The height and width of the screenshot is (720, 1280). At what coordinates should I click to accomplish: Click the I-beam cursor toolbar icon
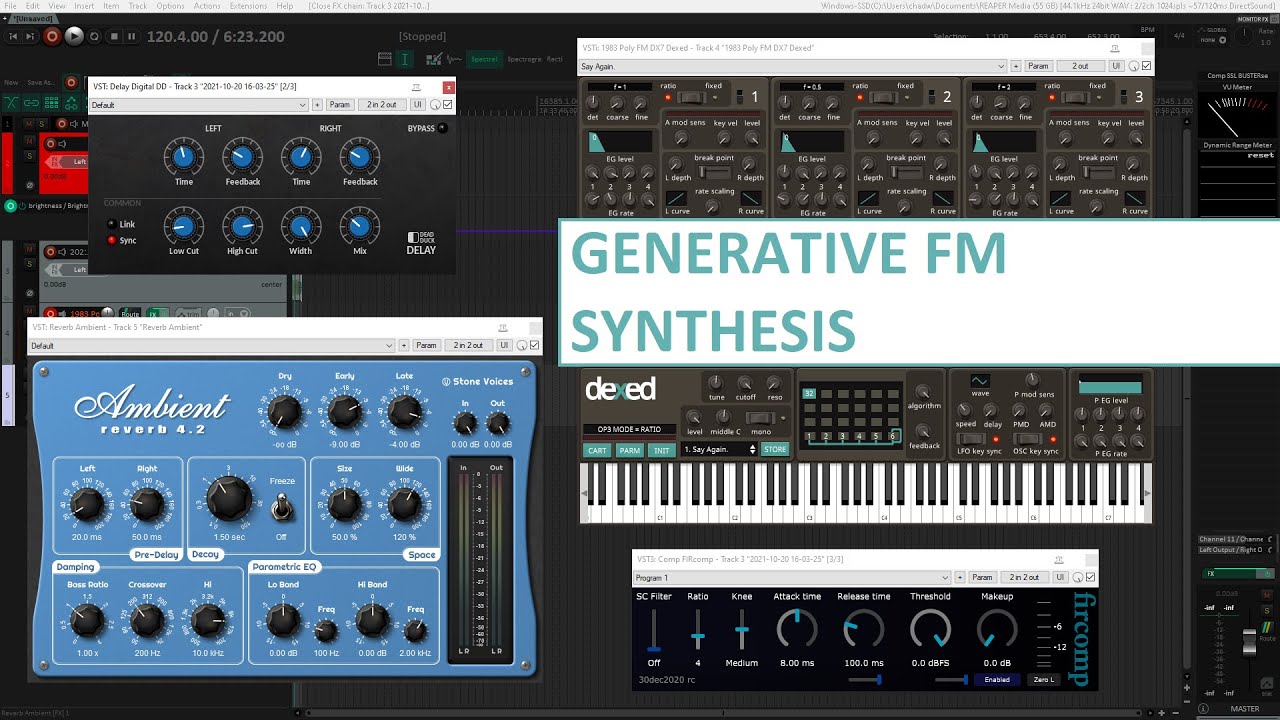pos(405,59)
